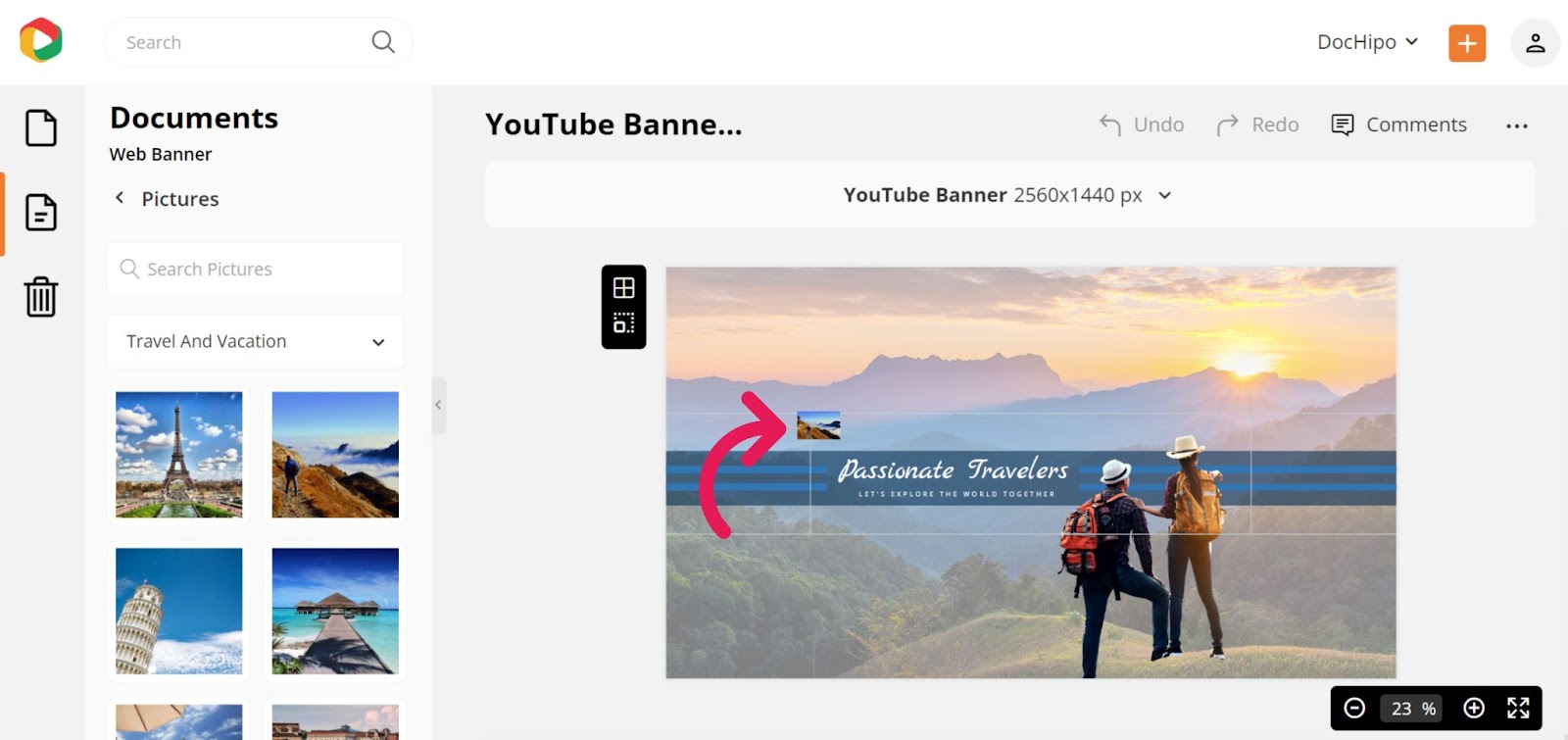Click the 'Let's explore the world together' subtitle

point(956,494)
